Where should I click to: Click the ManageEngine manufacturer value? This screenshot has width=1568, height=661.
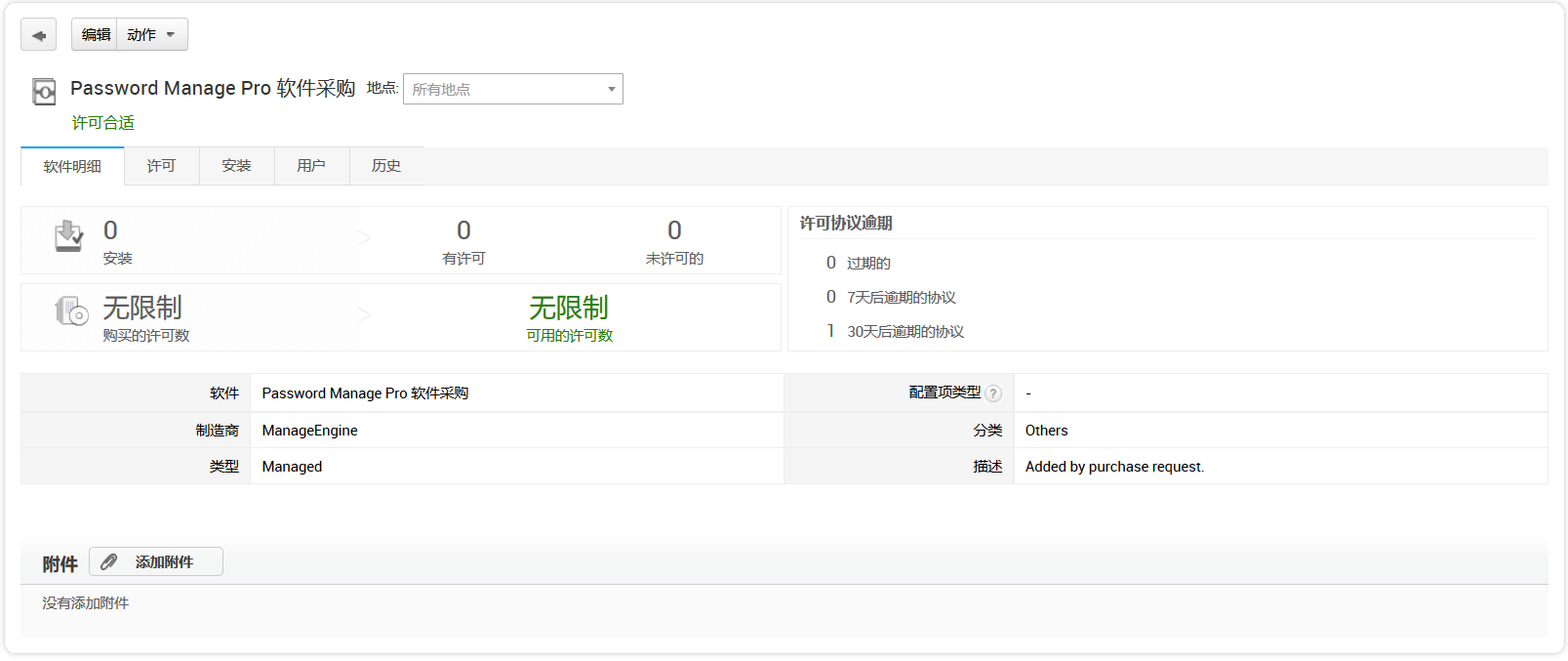click(309, 431)
